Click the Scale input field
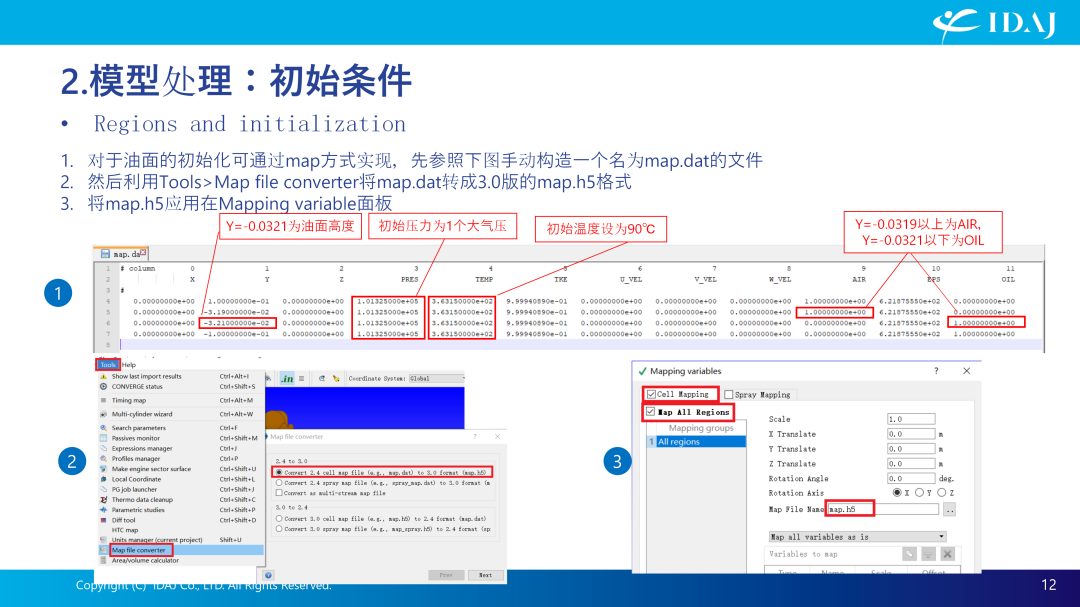The width and height of the screenshot is (1080, 607). click(x=911, y=419)
